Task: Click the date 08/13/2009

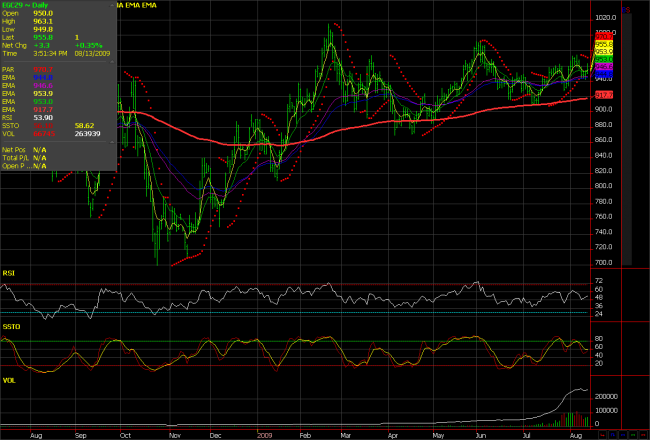Action: pyautogui.click(x=92, y=53)
